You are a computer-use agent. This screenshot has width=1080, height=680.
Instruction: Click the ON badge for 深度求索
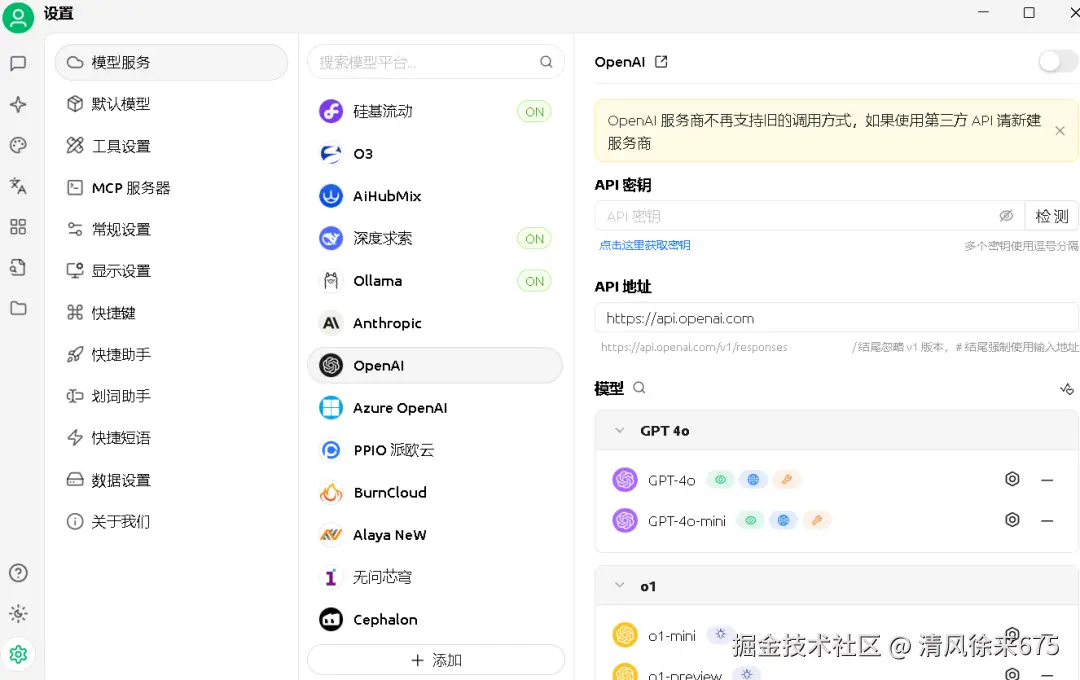[534, 239]
